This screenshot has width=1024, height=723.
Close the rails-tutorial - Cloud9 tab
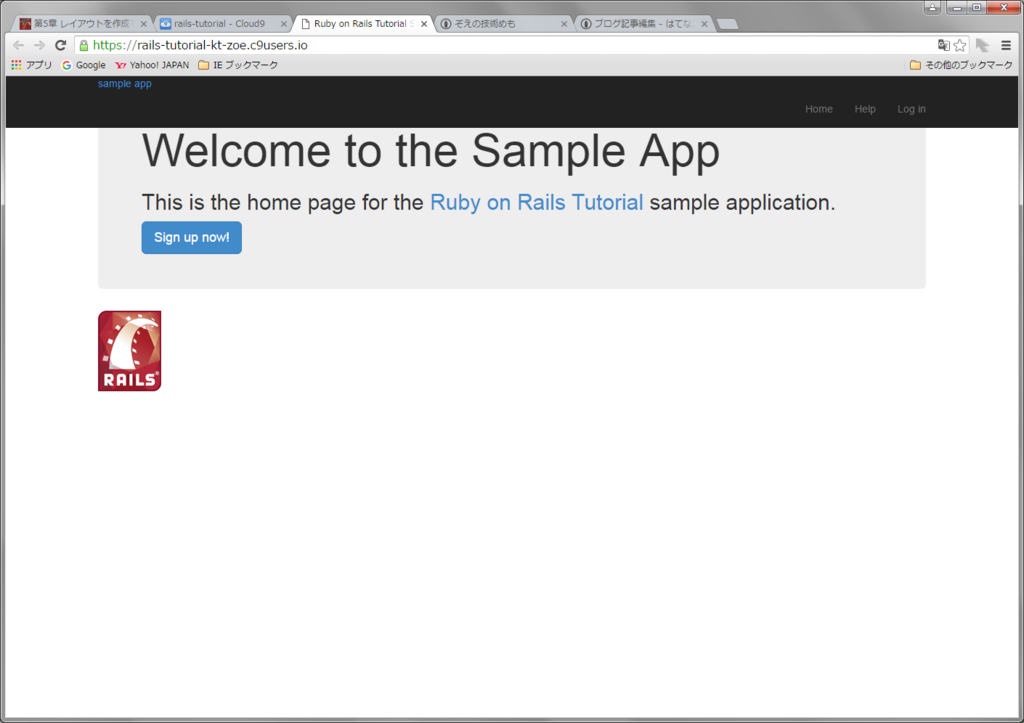point(283,24)
